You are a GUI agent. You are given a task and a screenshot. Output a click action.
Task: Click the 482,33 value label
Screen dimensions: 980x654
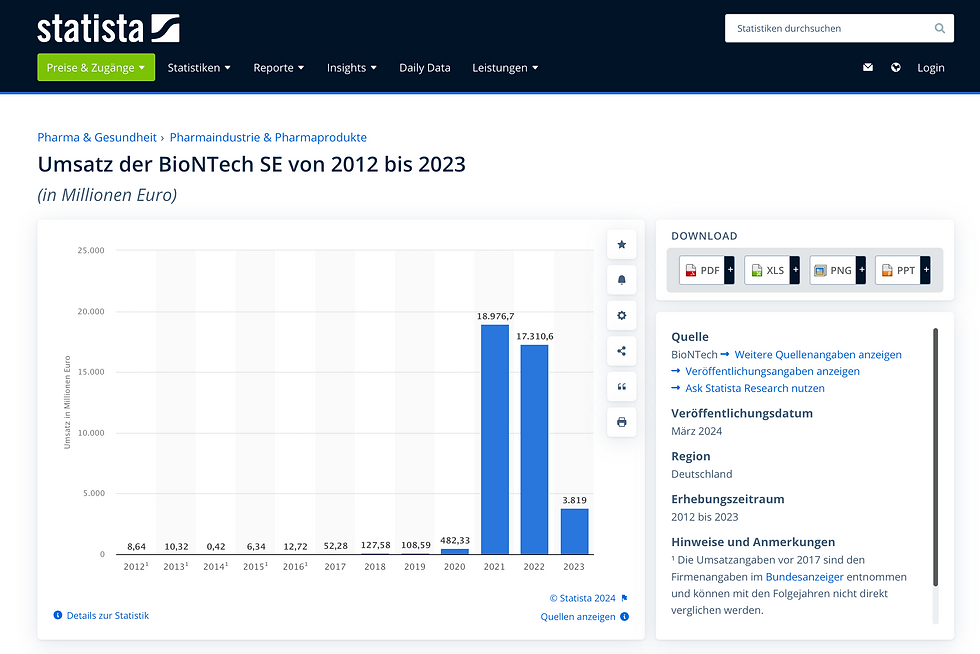pyautogui.click(x=455, y=540)
